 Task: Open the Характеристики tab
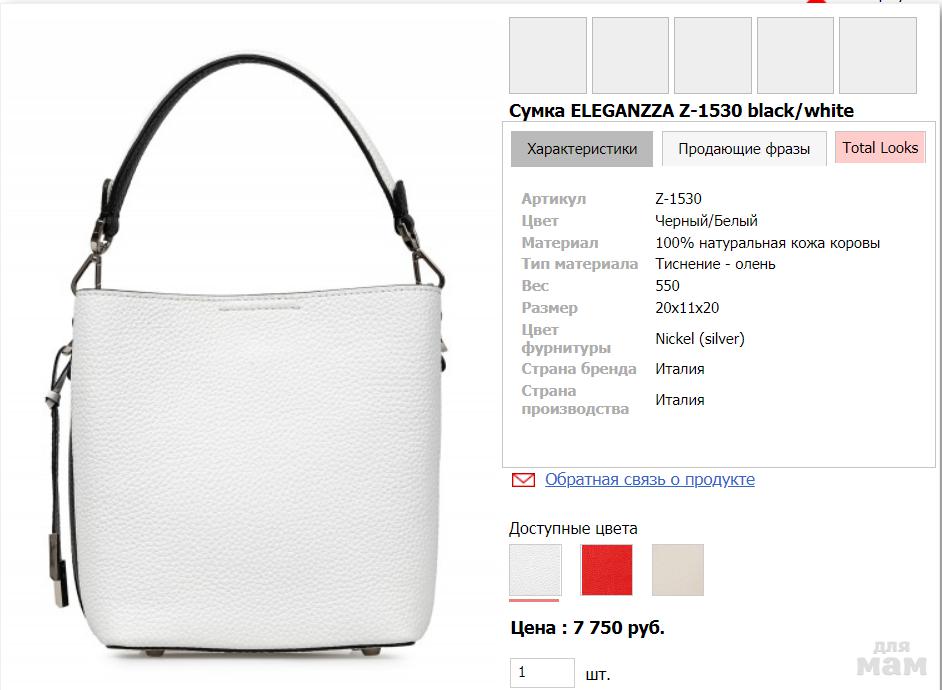(x=582, y=149)
